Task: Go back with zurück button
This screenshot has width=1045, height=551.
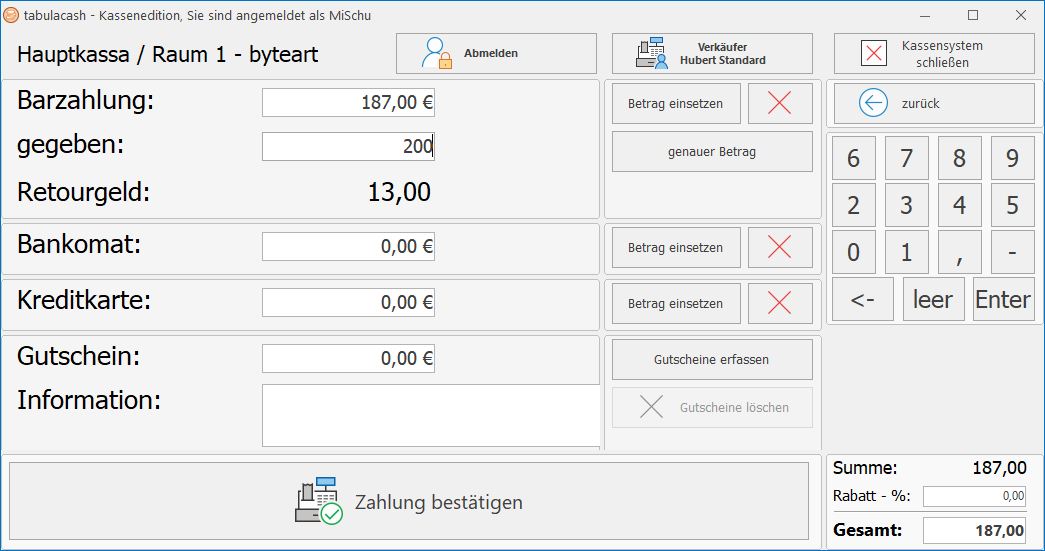Action: pyautogui.click(x=934, y=103)
